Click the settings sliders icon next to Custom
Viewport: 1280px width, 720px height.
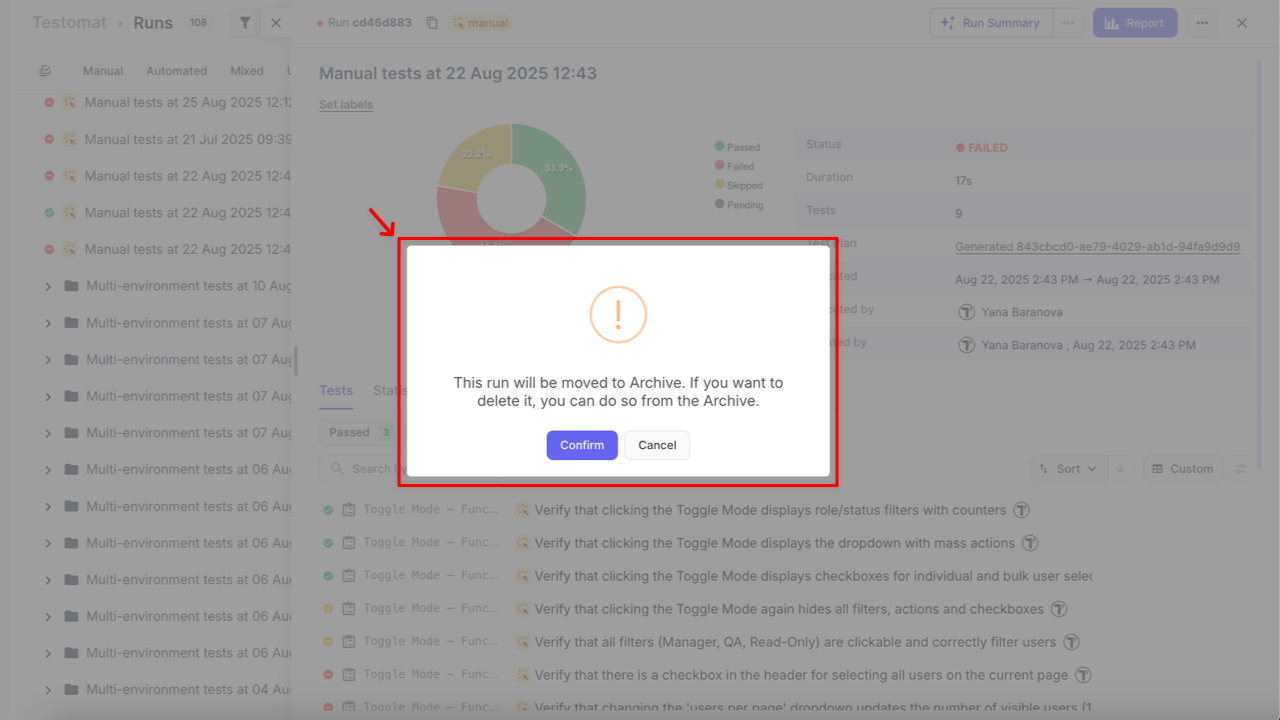(1240, 469)
